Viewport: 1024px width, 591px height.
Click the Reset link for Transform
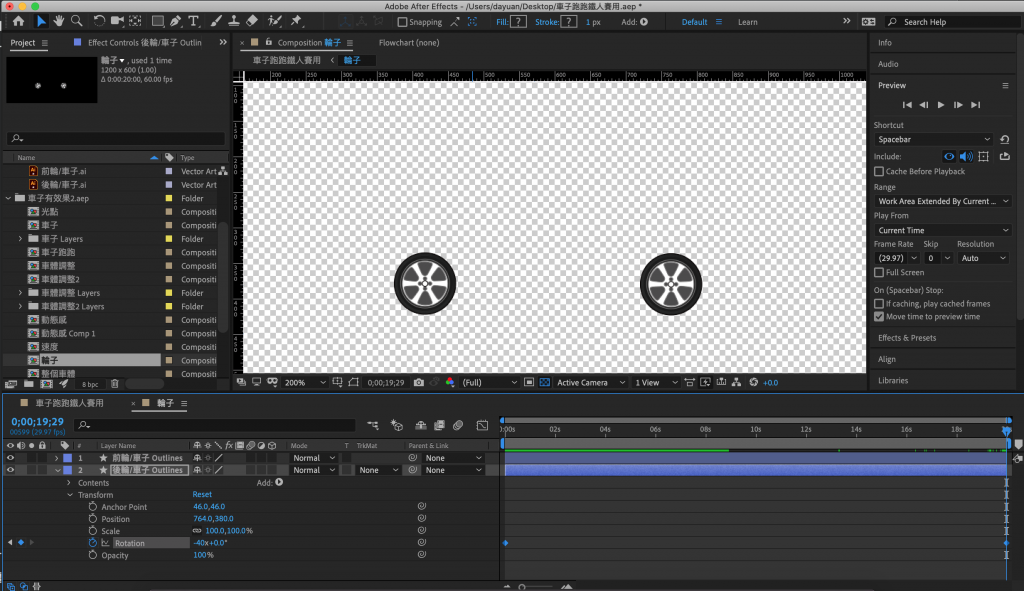point(202,495)
